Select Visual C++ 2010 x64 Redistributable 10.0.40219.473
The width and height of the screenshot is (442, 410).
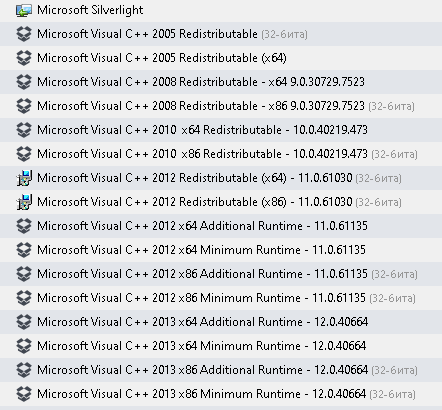[221, 130]
